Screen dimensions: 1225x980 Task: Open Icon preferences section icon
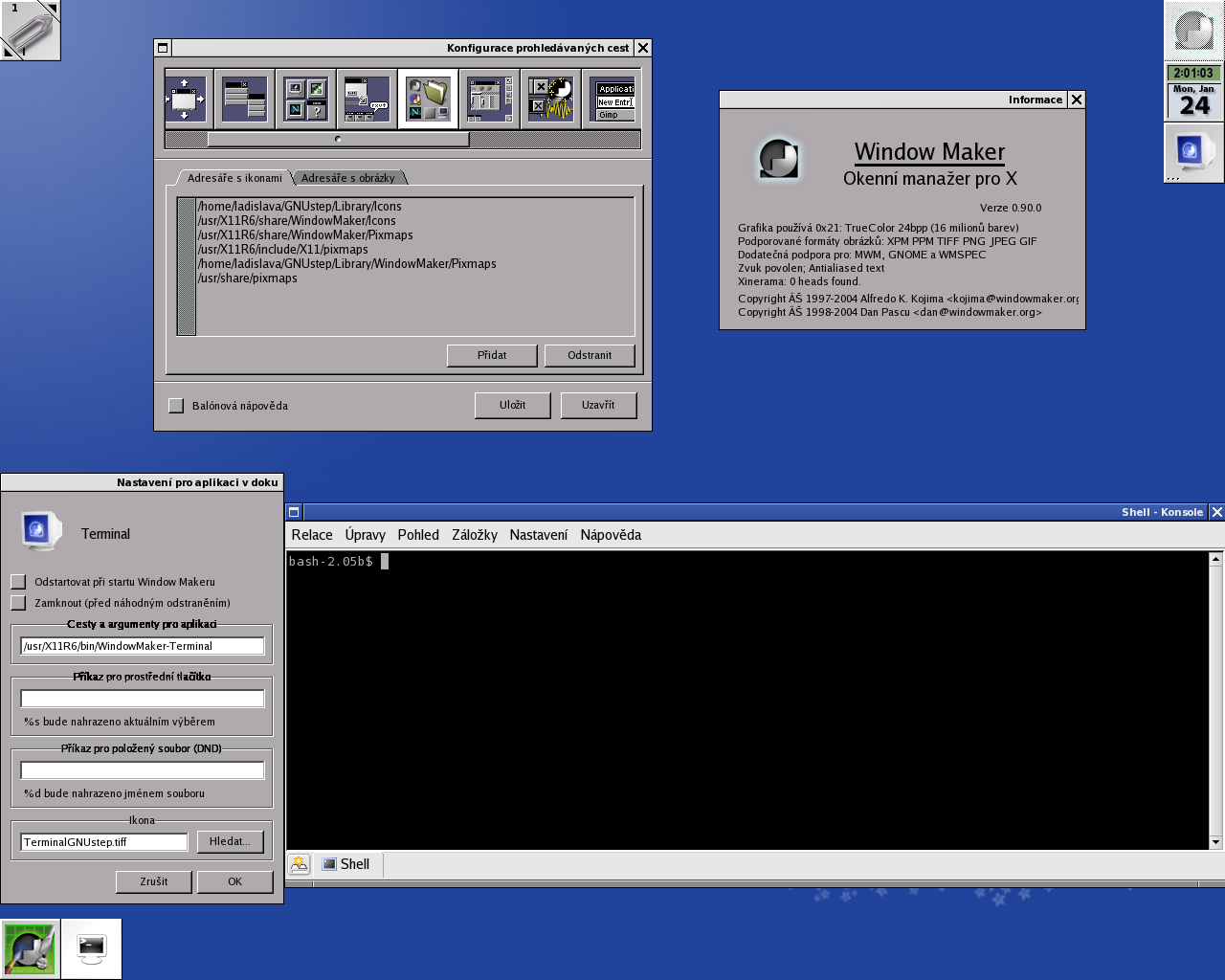pyautogui.click(x=306, y=99)
